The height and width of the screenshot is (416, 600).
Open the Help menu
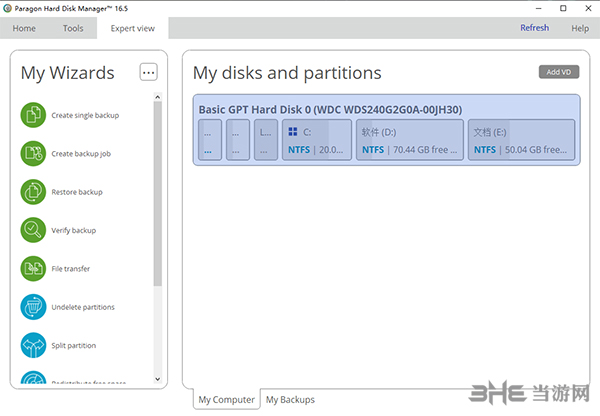pos(580,28)
